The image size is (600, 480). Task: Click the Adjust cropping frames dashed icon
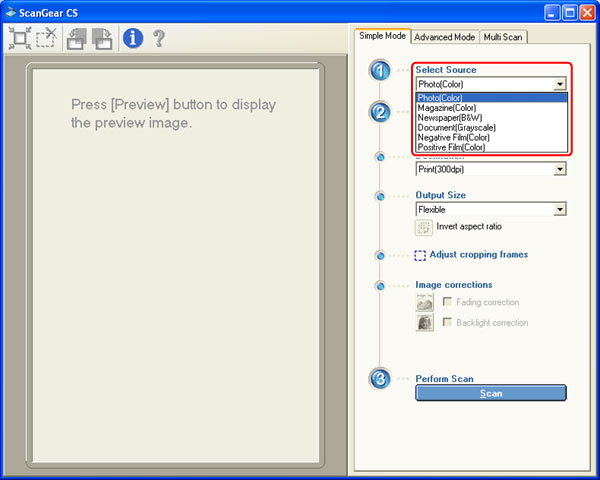(x=420, y=255)
